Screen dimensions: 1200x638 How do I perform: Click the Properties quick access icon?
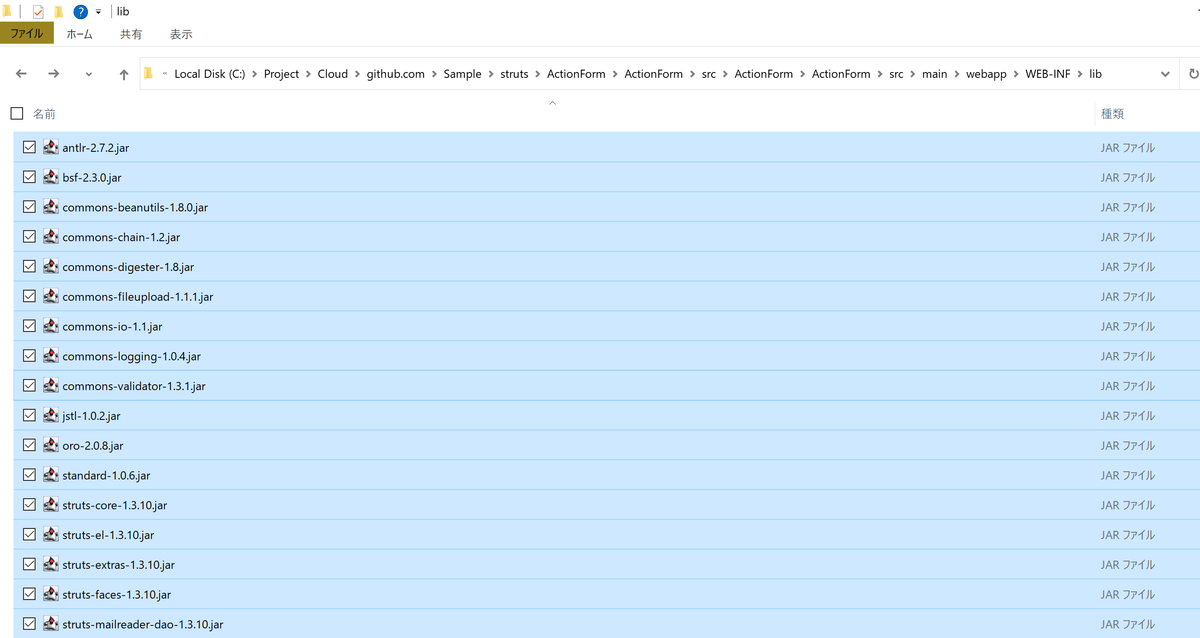38,12
